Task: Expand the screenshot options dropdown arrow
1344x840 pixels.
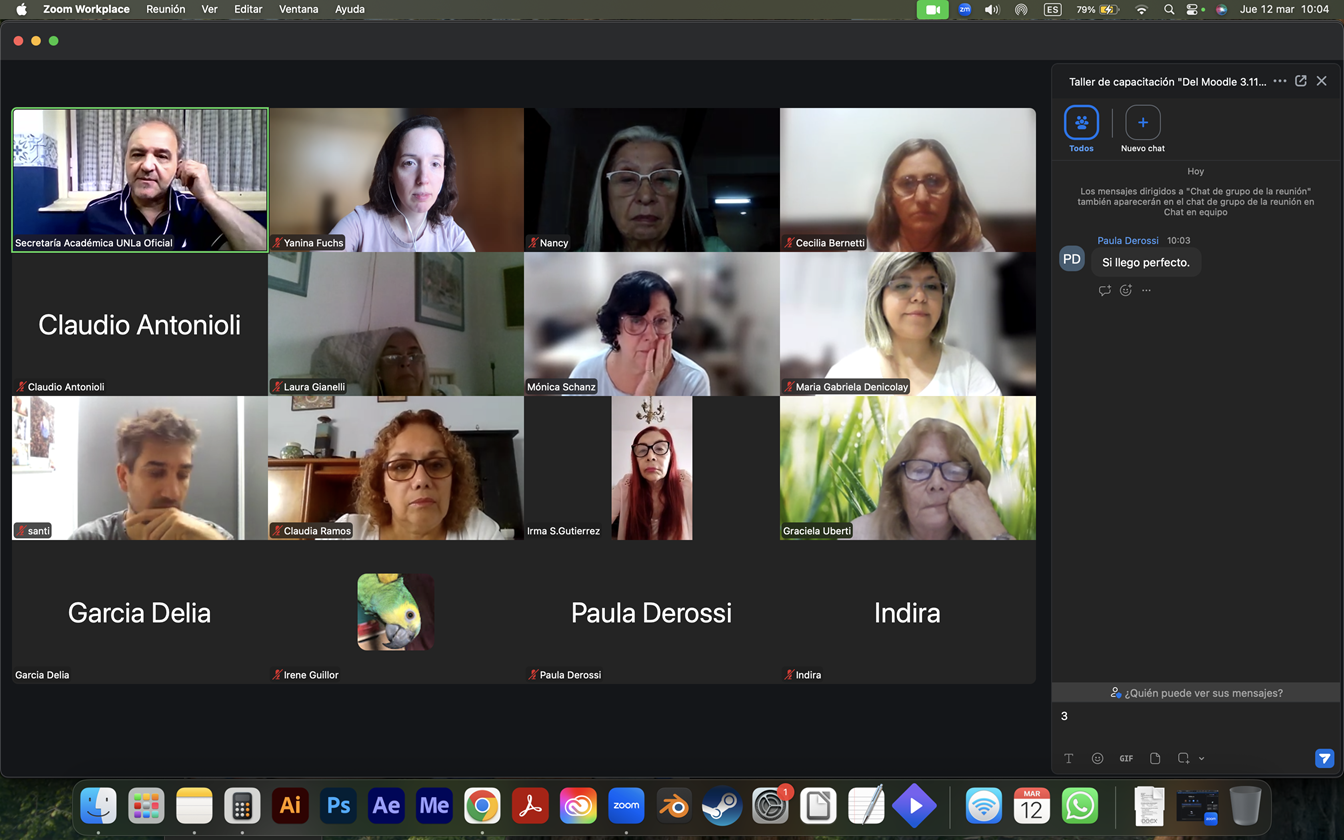Action: click(1202, 759)
